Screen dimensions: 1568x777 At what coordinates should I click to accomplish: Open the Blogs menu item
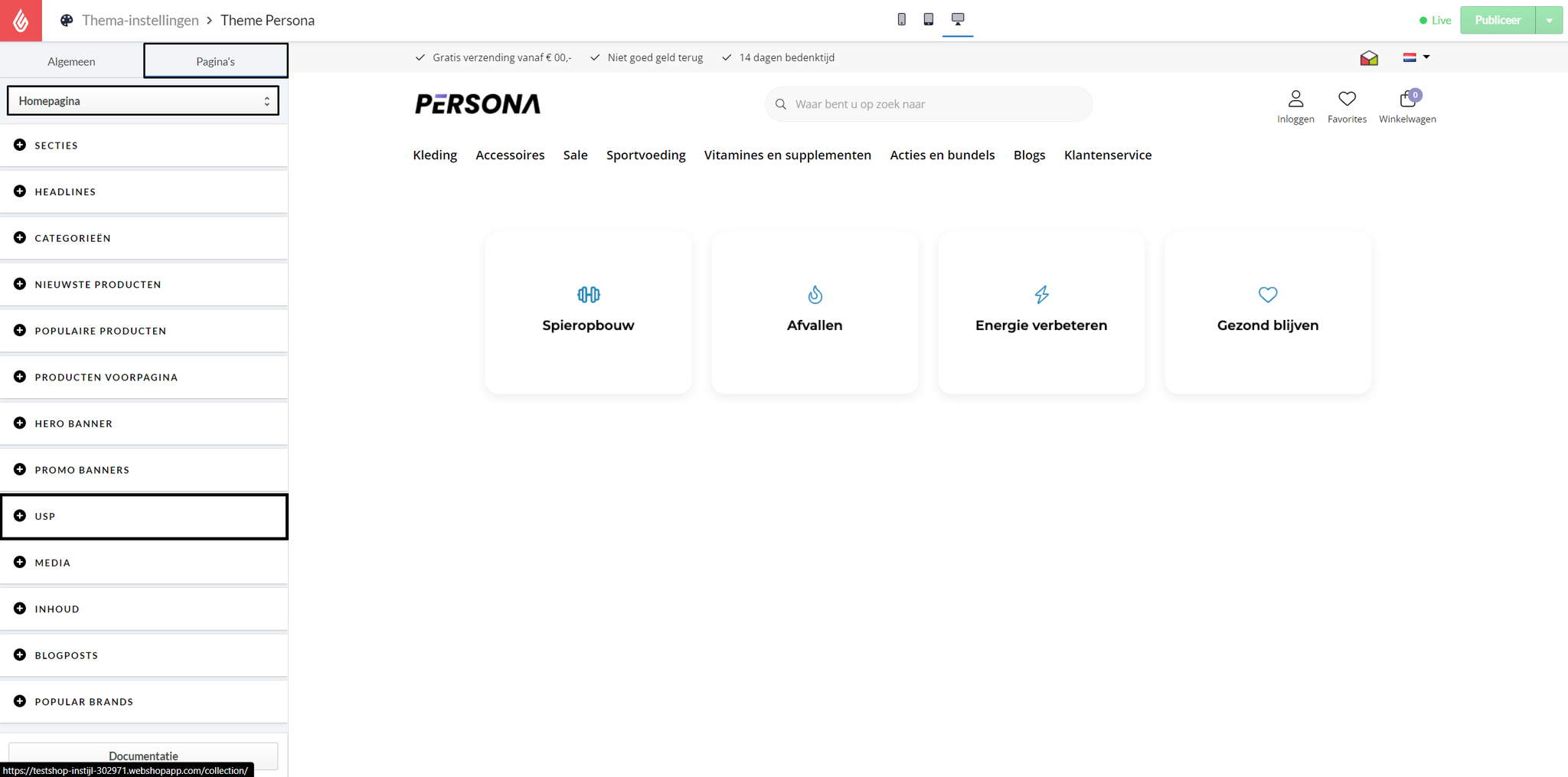[1030, 155]
